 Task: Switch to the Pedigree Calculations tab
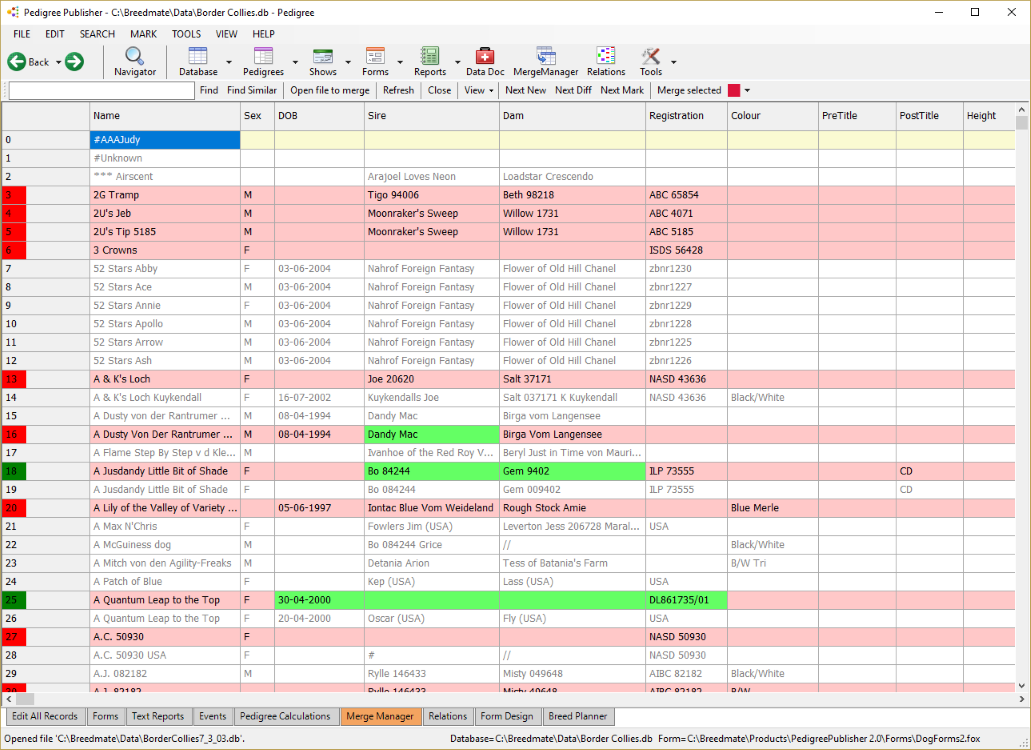285,716
